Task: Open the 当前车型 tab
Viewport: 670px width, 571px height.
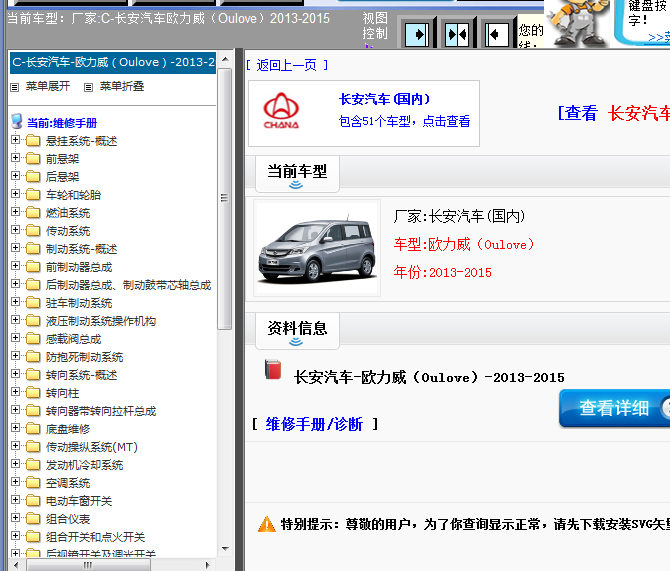Action: click(x=297, y=174)
